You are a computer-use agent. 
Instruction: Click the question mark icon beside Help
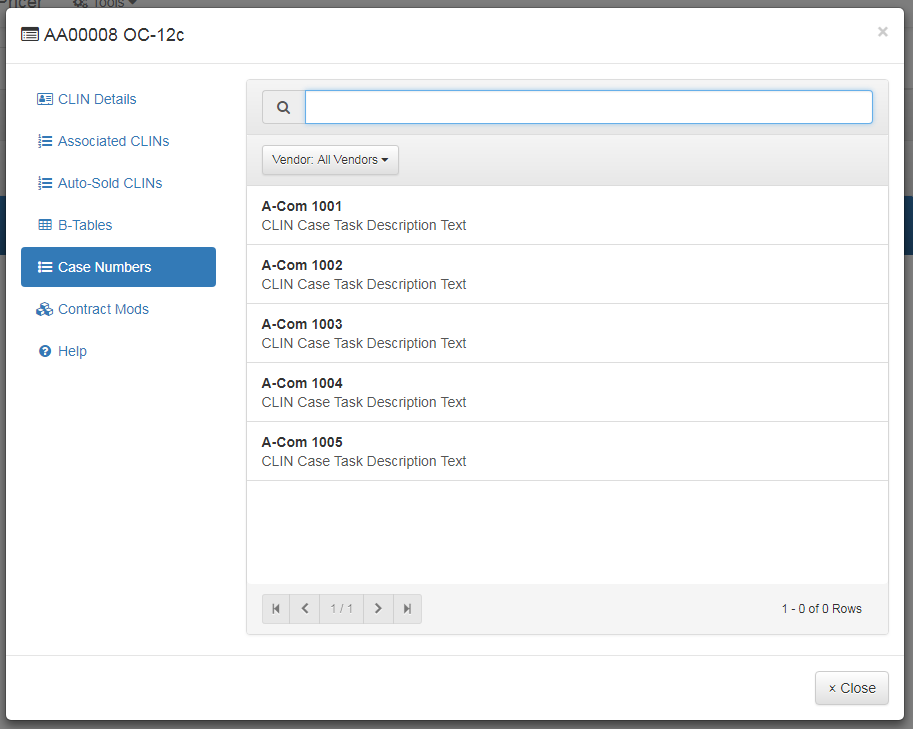(45, 350)
